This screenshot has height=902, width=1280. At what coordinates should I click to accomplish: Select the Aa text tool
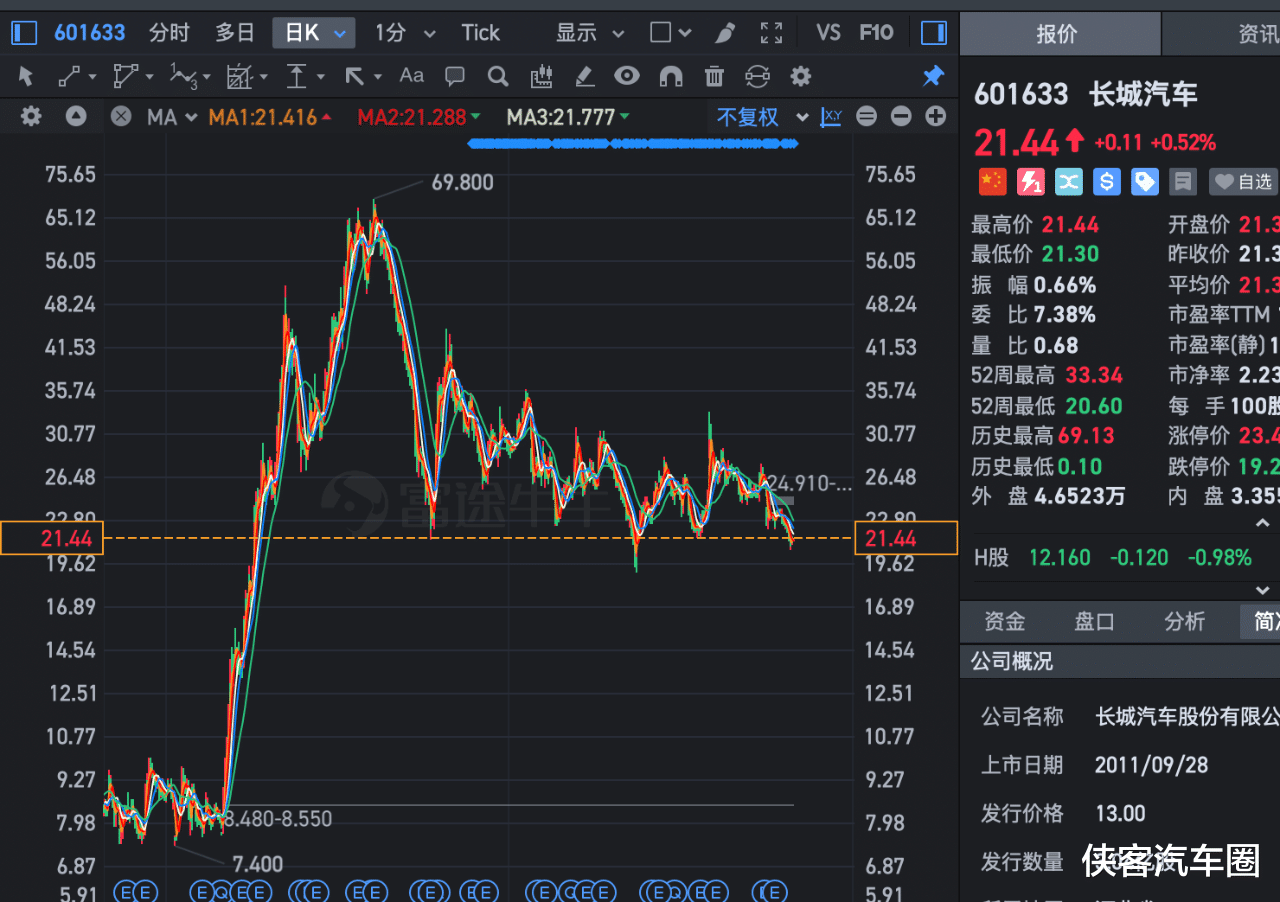(411, 75)
